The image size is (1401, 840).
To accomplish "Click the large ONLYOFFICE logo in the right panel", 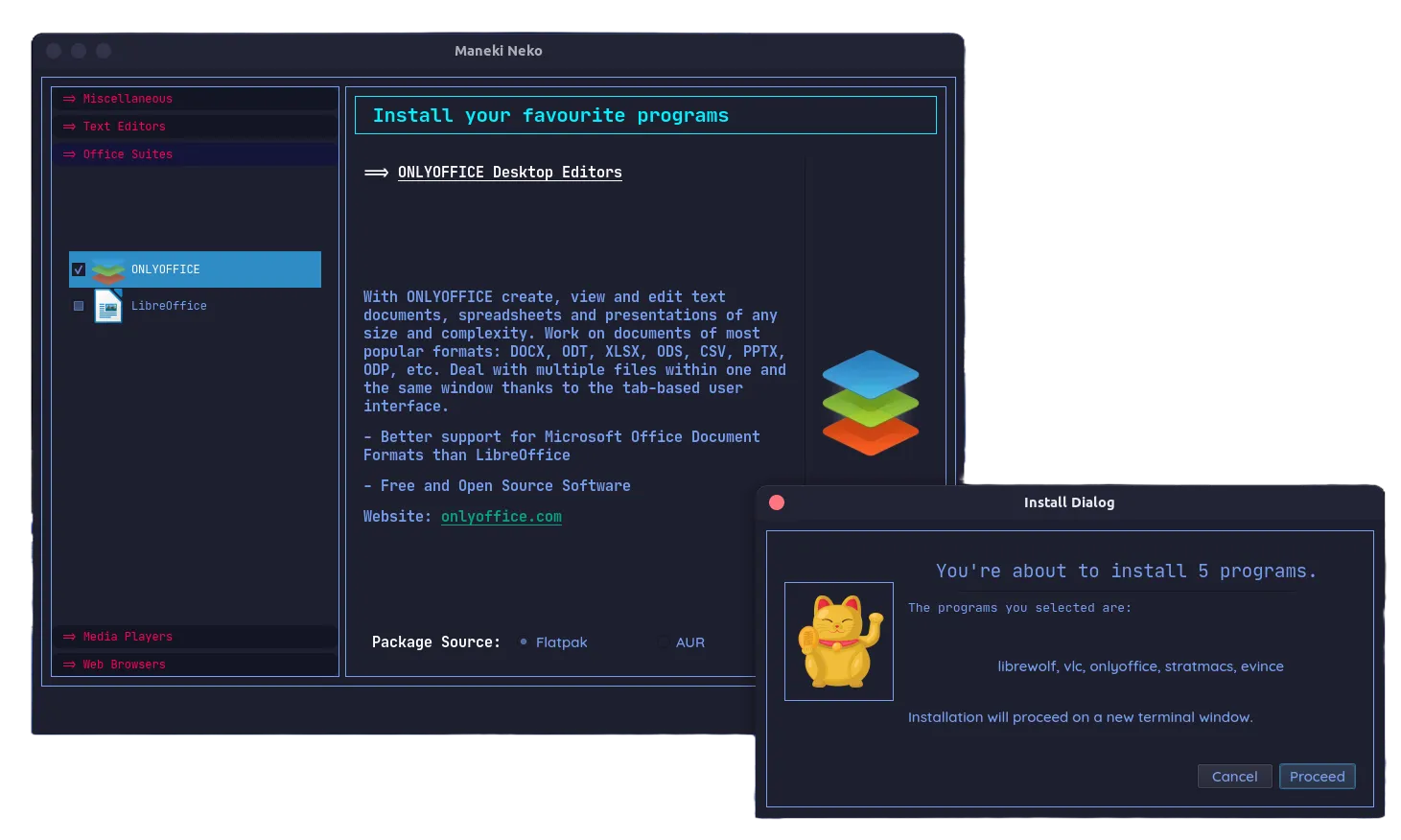I will pos(869,402).
